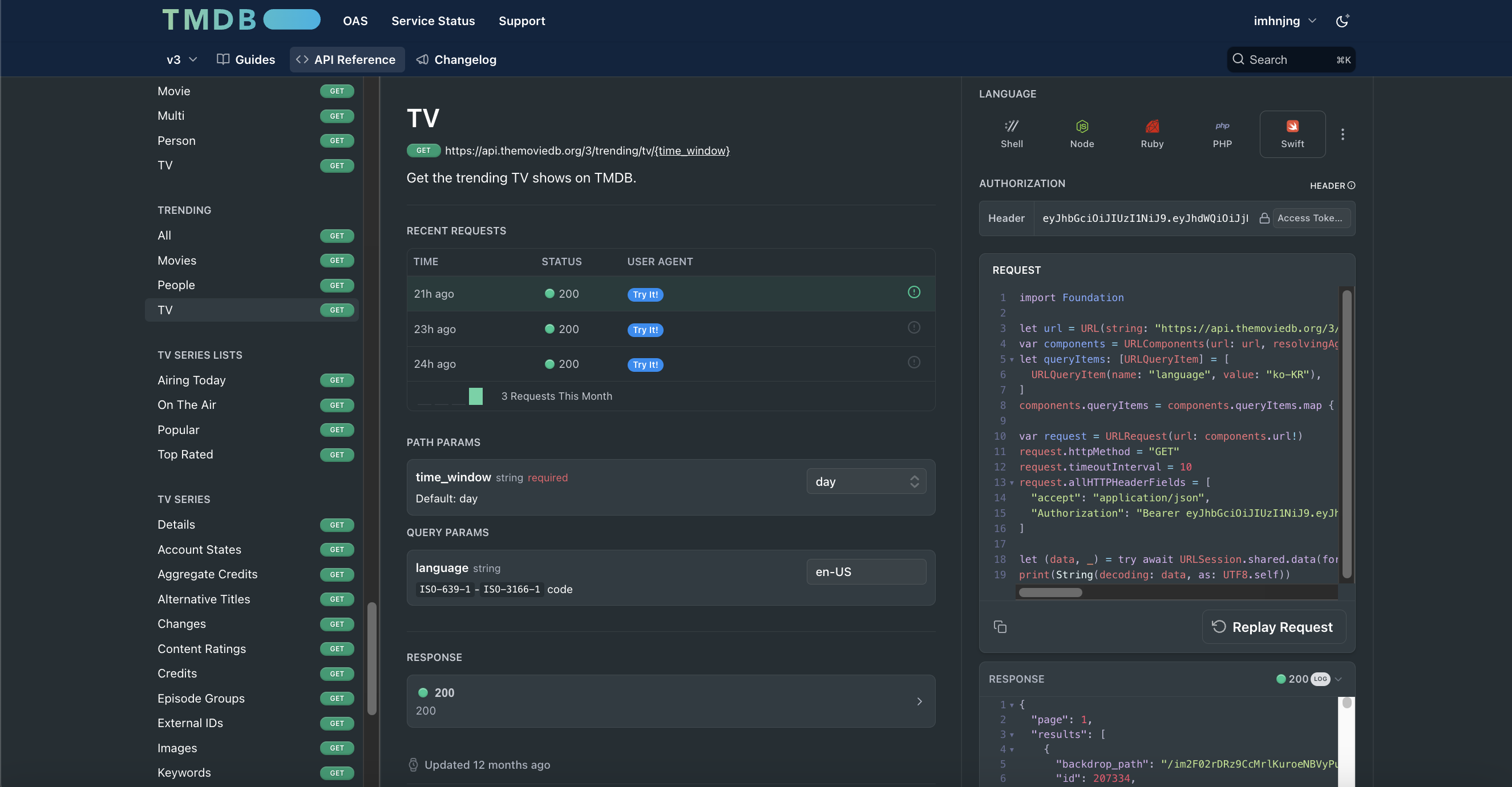Click Try It! on 23h ago request
The height and width of the screenshot is (787, 1512).
tap(645, 330)
